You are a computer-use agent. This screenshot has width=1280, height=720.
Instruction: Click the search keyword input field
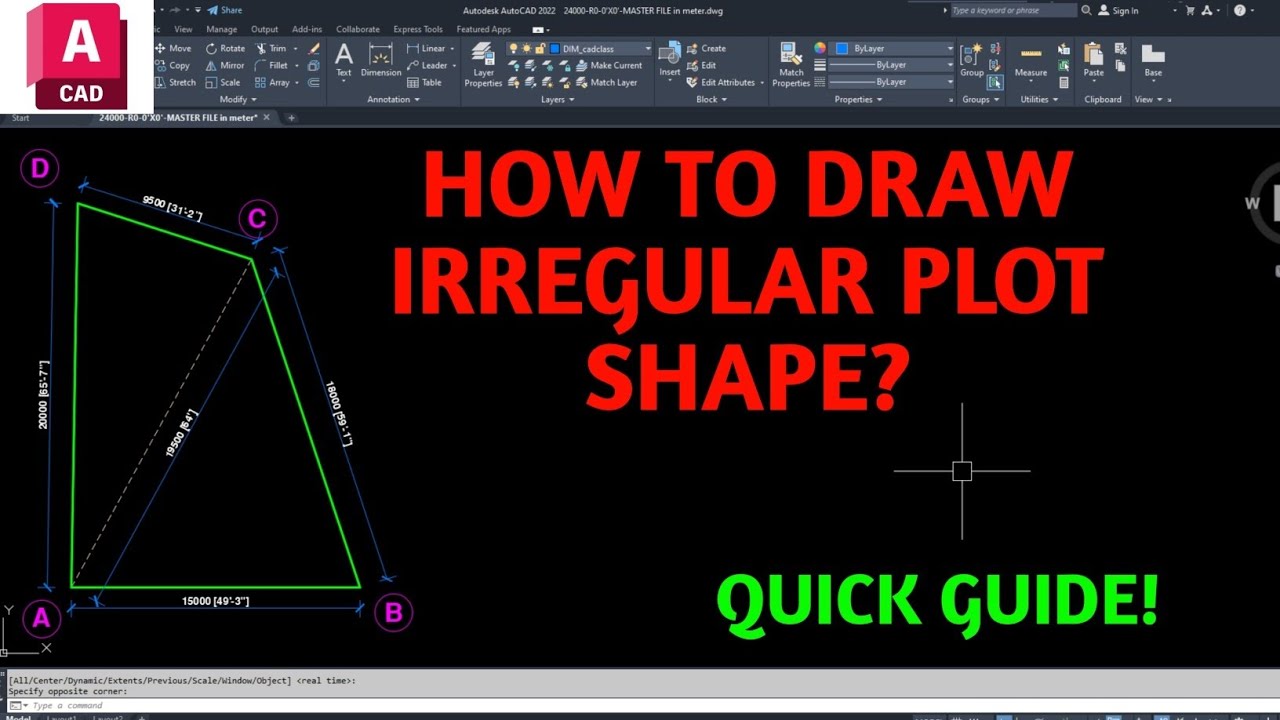coord(1012,10)
